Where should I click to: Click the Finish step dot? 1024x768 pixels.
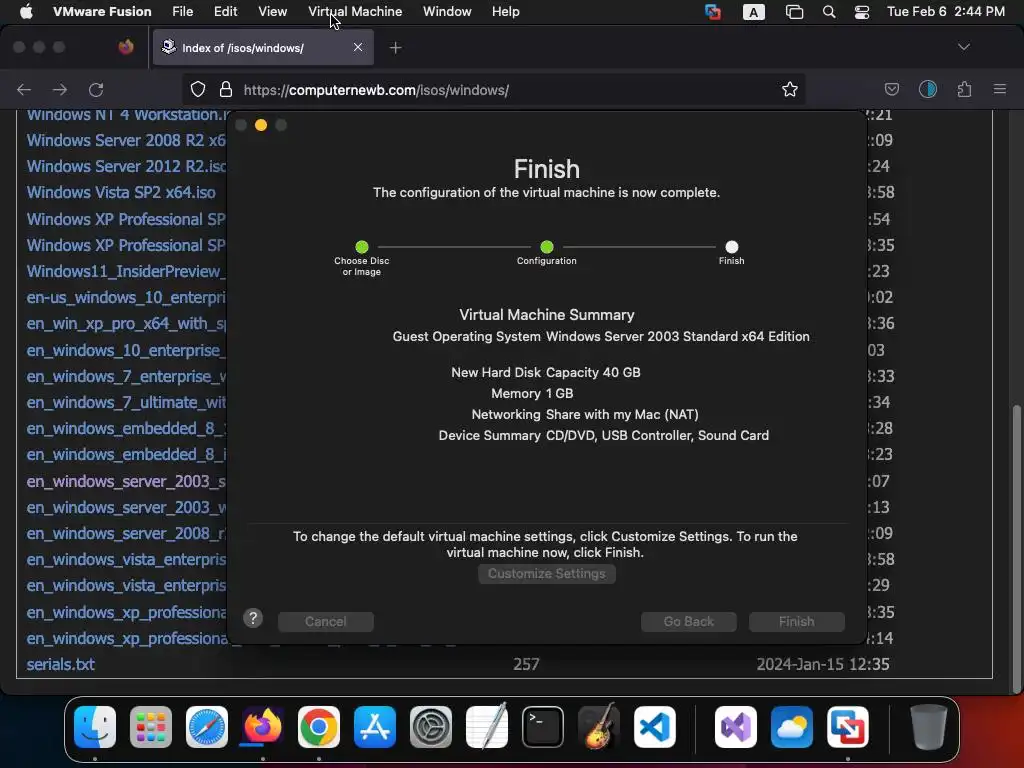(731, 247)
